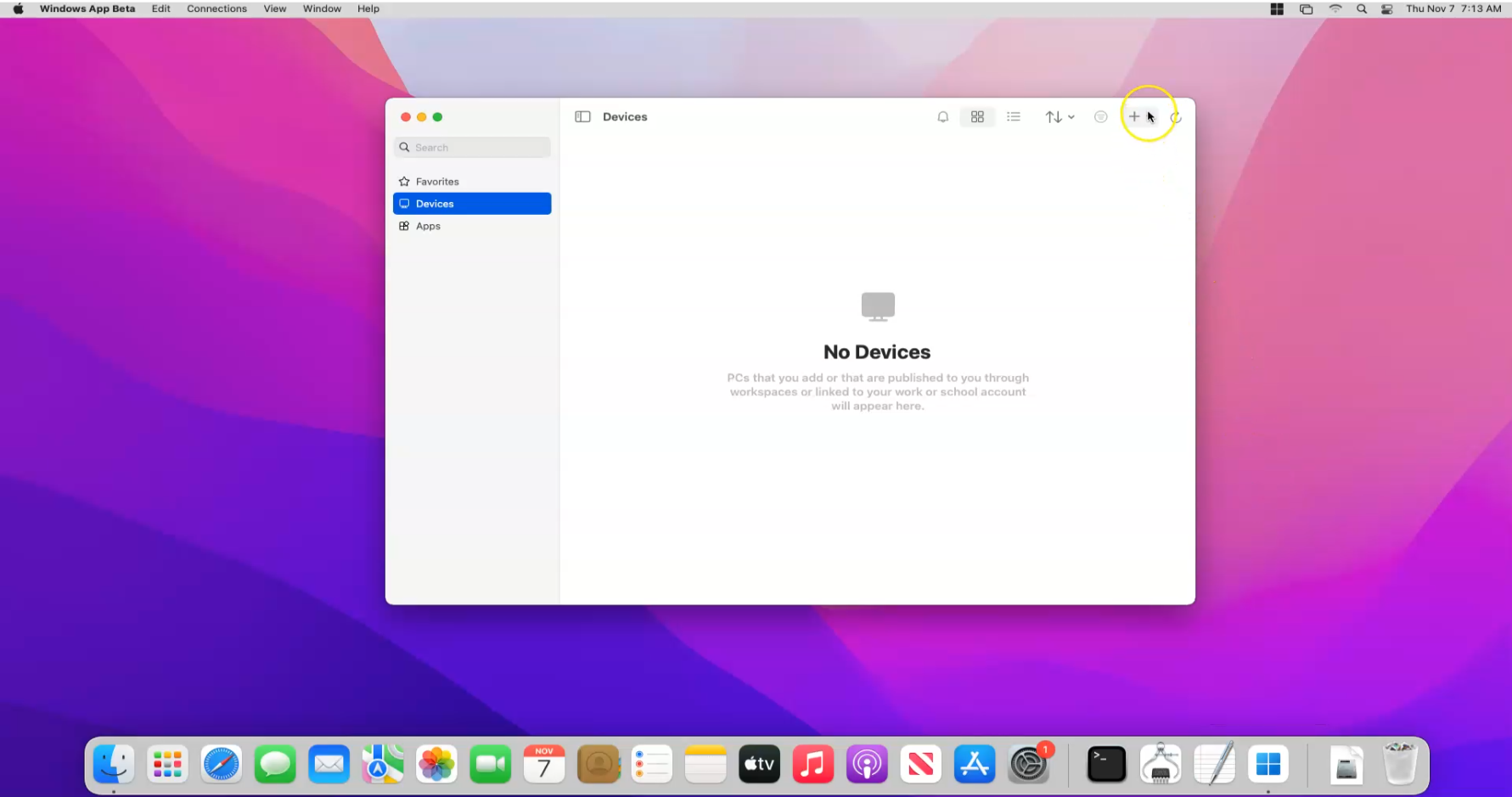Open the View menu
The height and width of the screenshot is (797, 1512).
tap(274, 8)
